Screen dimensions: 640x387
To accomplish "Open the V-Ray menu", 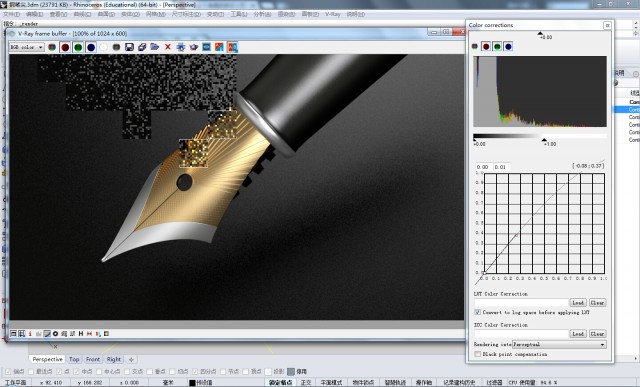I will pos(333,14).
